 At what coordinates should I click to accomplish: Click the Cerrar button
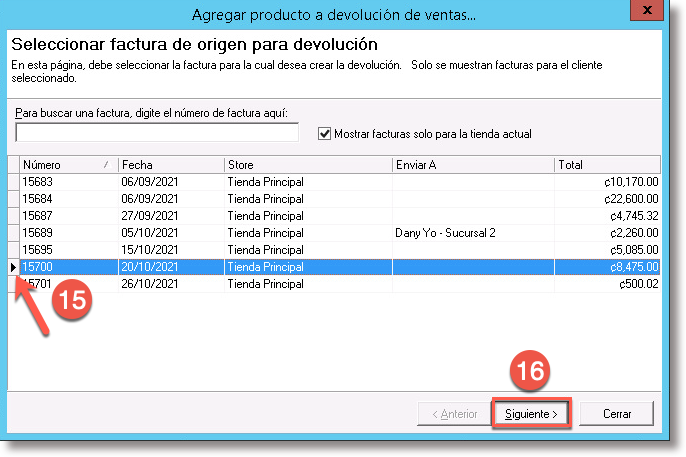coord(616,413)
